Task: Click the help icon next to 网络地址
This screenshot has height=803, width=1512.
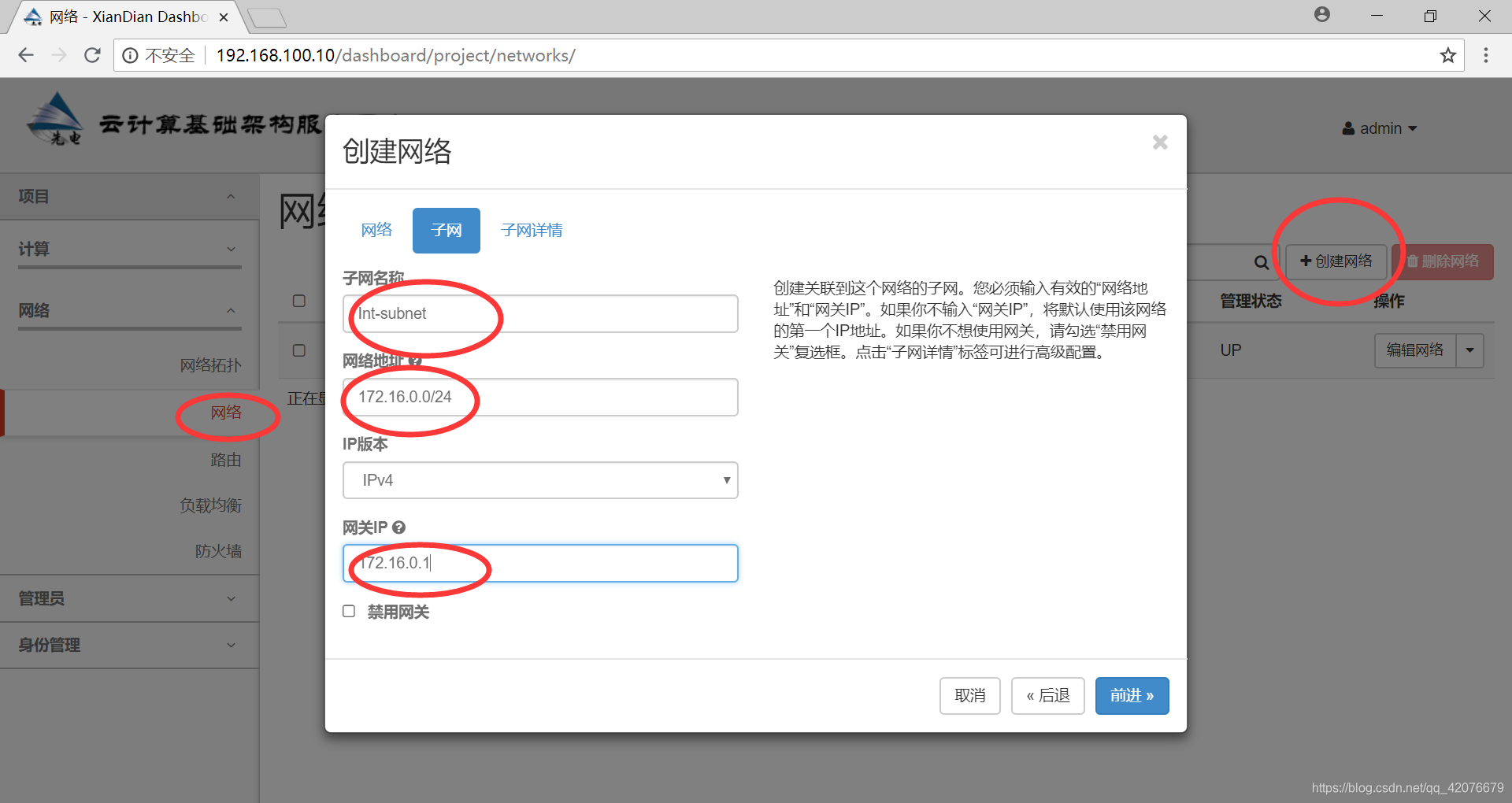Action: (x=415, y=361)
